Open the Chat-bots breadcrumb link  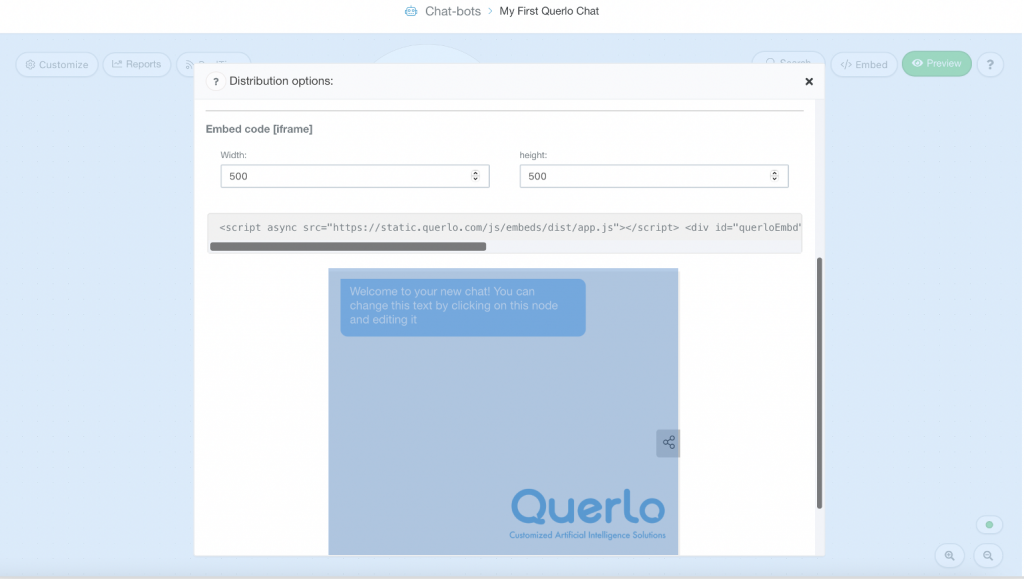click(453, 11)
